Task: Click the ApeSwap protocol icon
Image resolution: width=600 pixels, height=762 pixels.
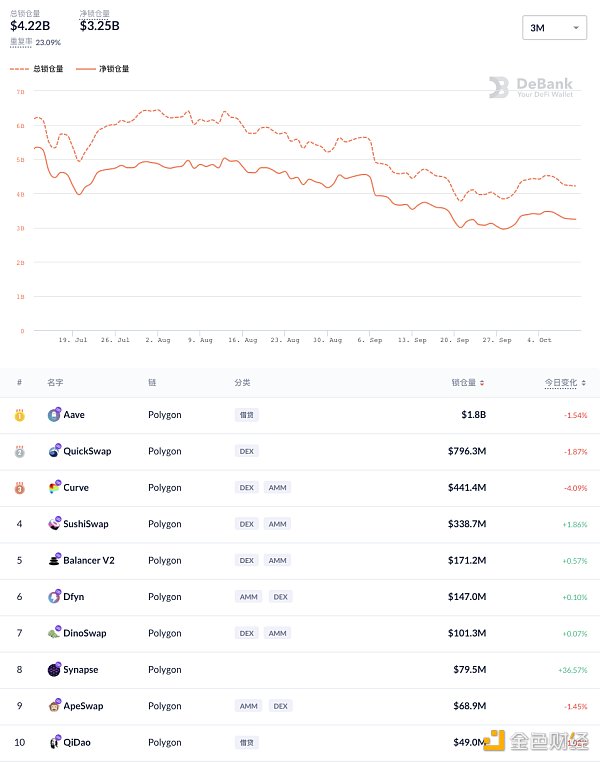Action: (54, 706)
